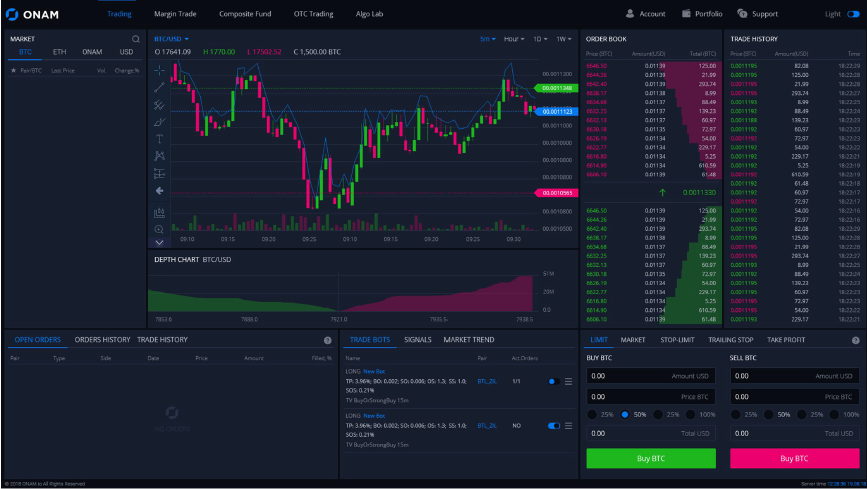Viewport: 867px width, 489px height.
Task: Switch to the USD market tab
Action: click(x=126, y=52)
